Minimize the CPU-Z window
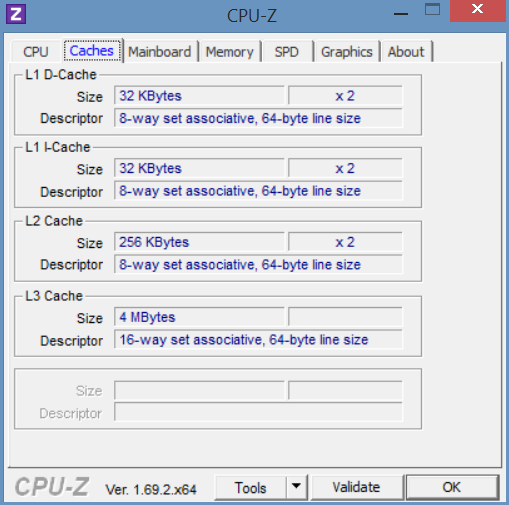509x505 pixels. (x=401, y=13)
